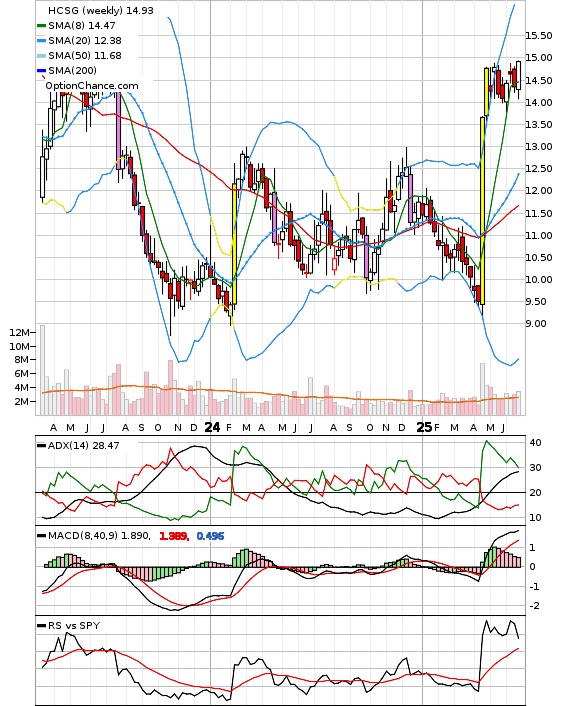Image resolution: width=566 pixels, height=706 pixels.
Task: Click the 8M volume axis label
Action: (x=22, y=360)
